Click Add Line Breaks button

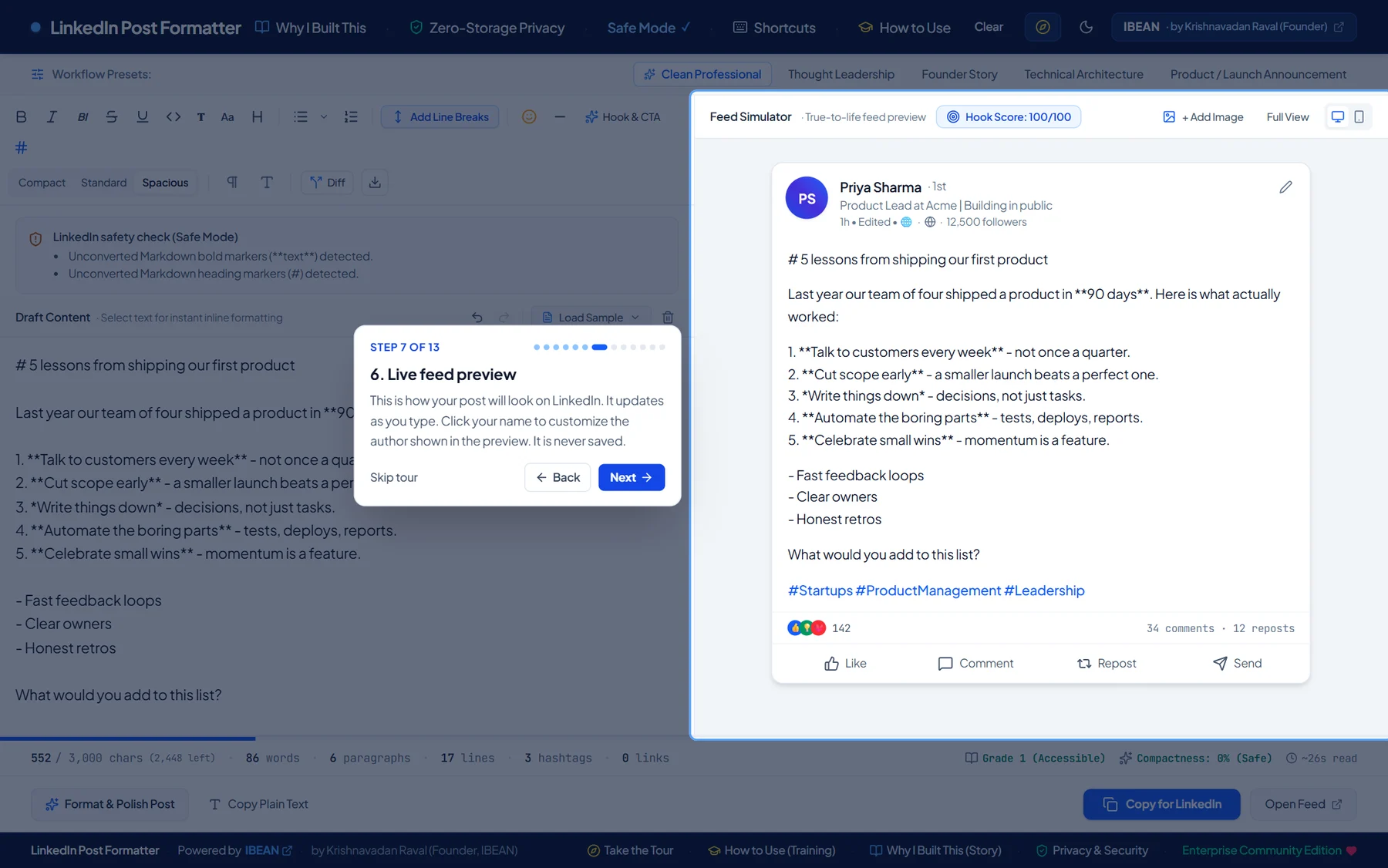(440, 117)
